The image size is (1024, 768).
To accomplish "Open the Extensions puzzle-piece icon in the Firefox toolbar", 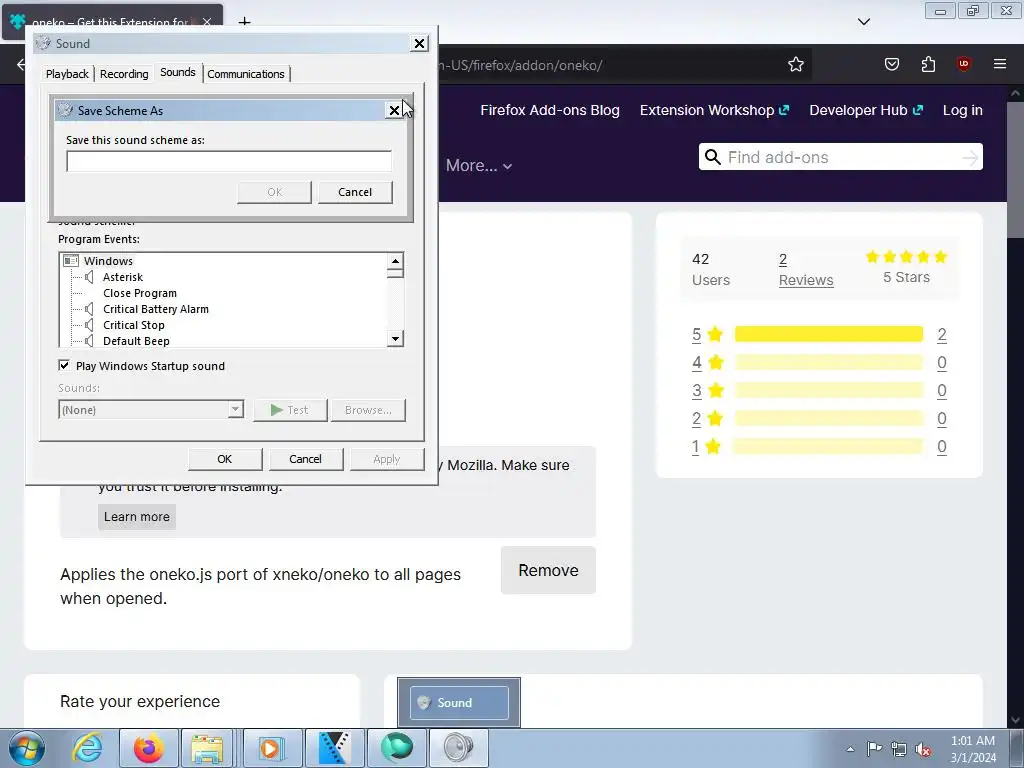I will (x=928, y=64).
